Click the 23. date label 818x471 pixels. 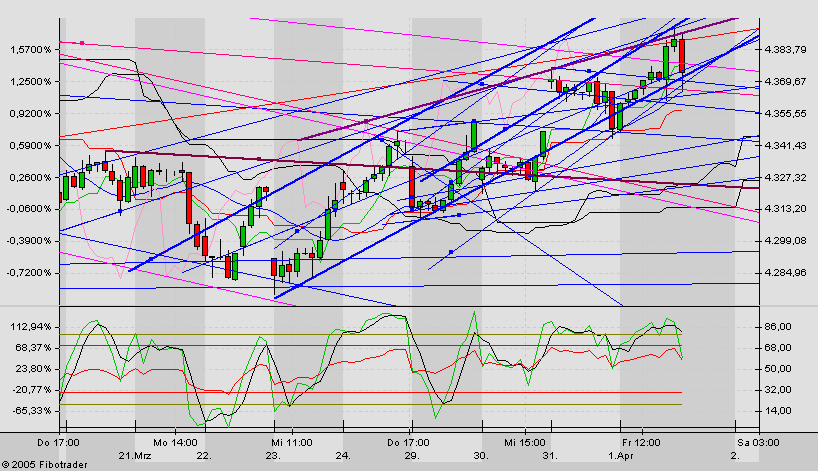273,456
